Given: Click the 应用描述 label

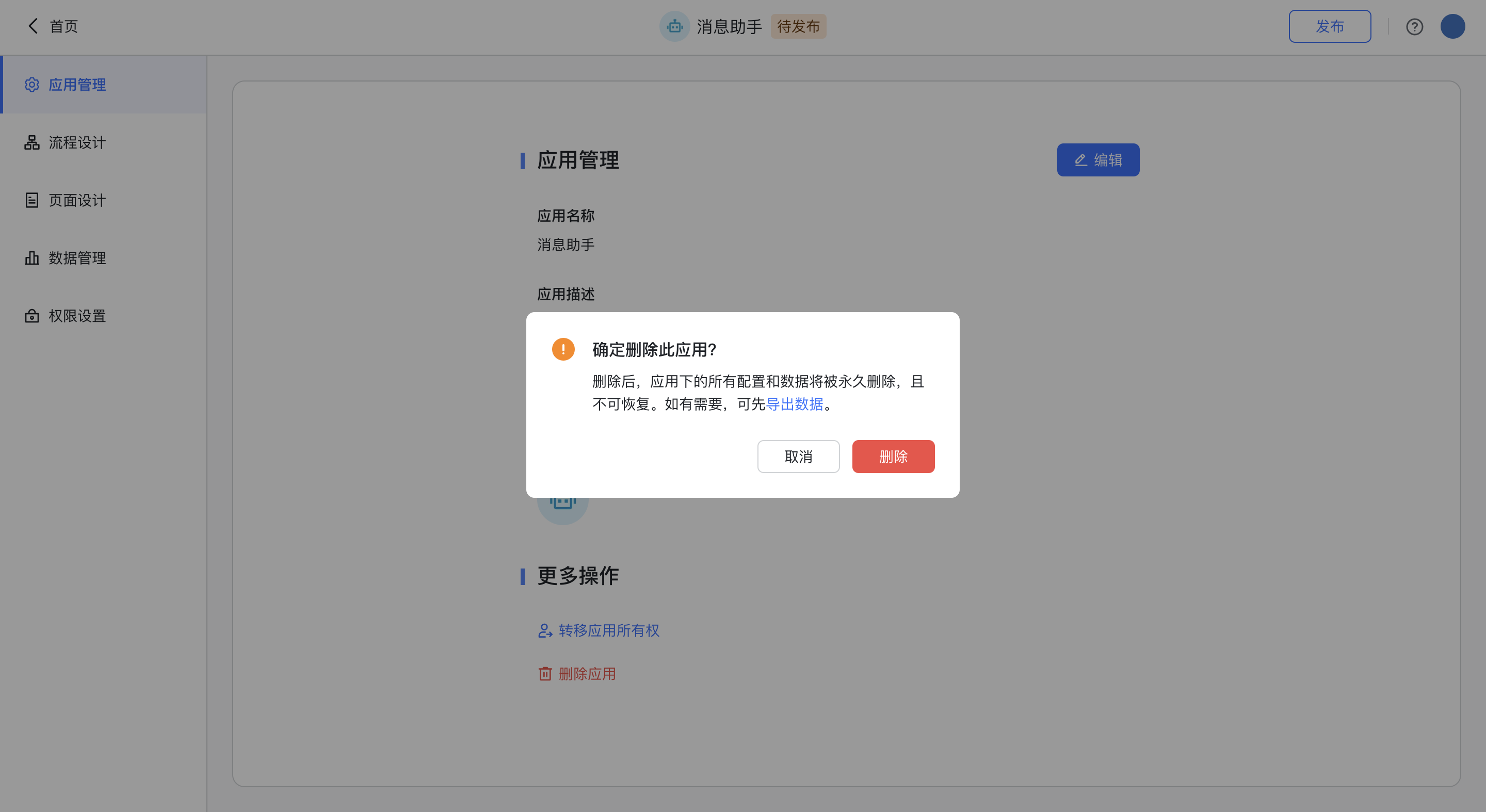Looking at the screenshot, I should [566, 294].
